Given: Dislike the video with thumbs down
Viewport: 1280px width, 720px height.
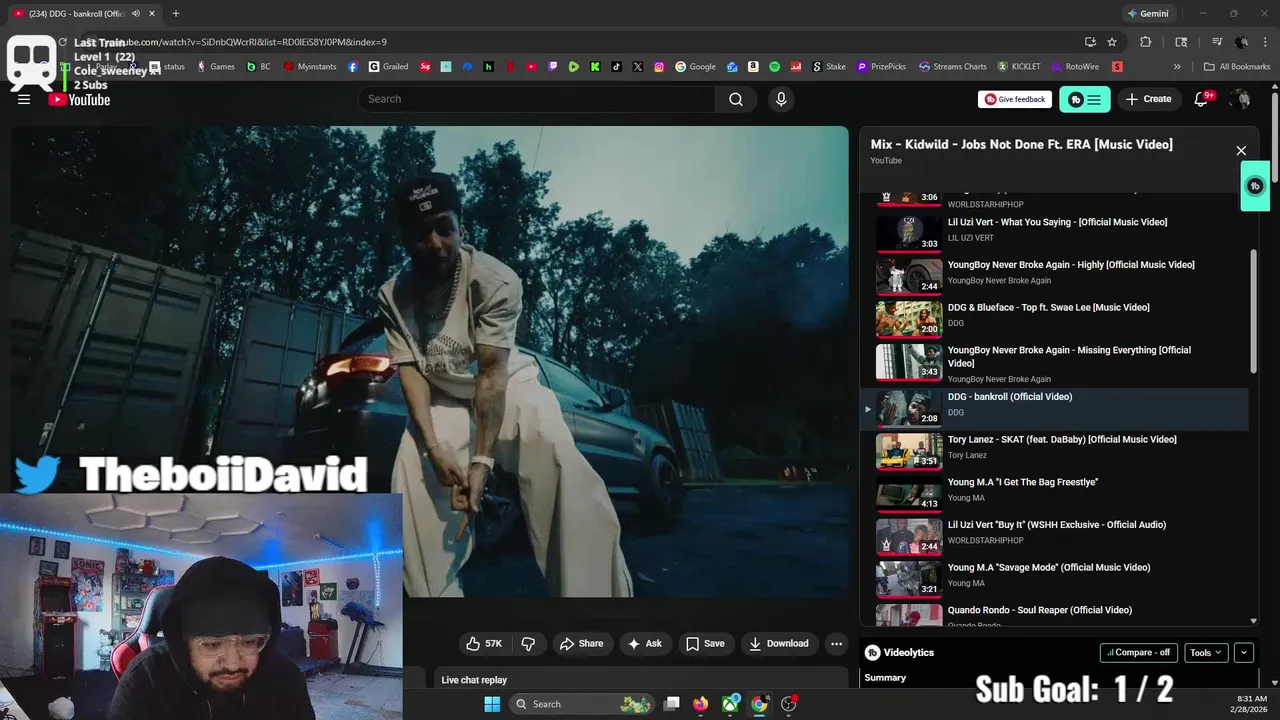Looking at the screenshot, I should pyautogui.click(x=529, y=644).
